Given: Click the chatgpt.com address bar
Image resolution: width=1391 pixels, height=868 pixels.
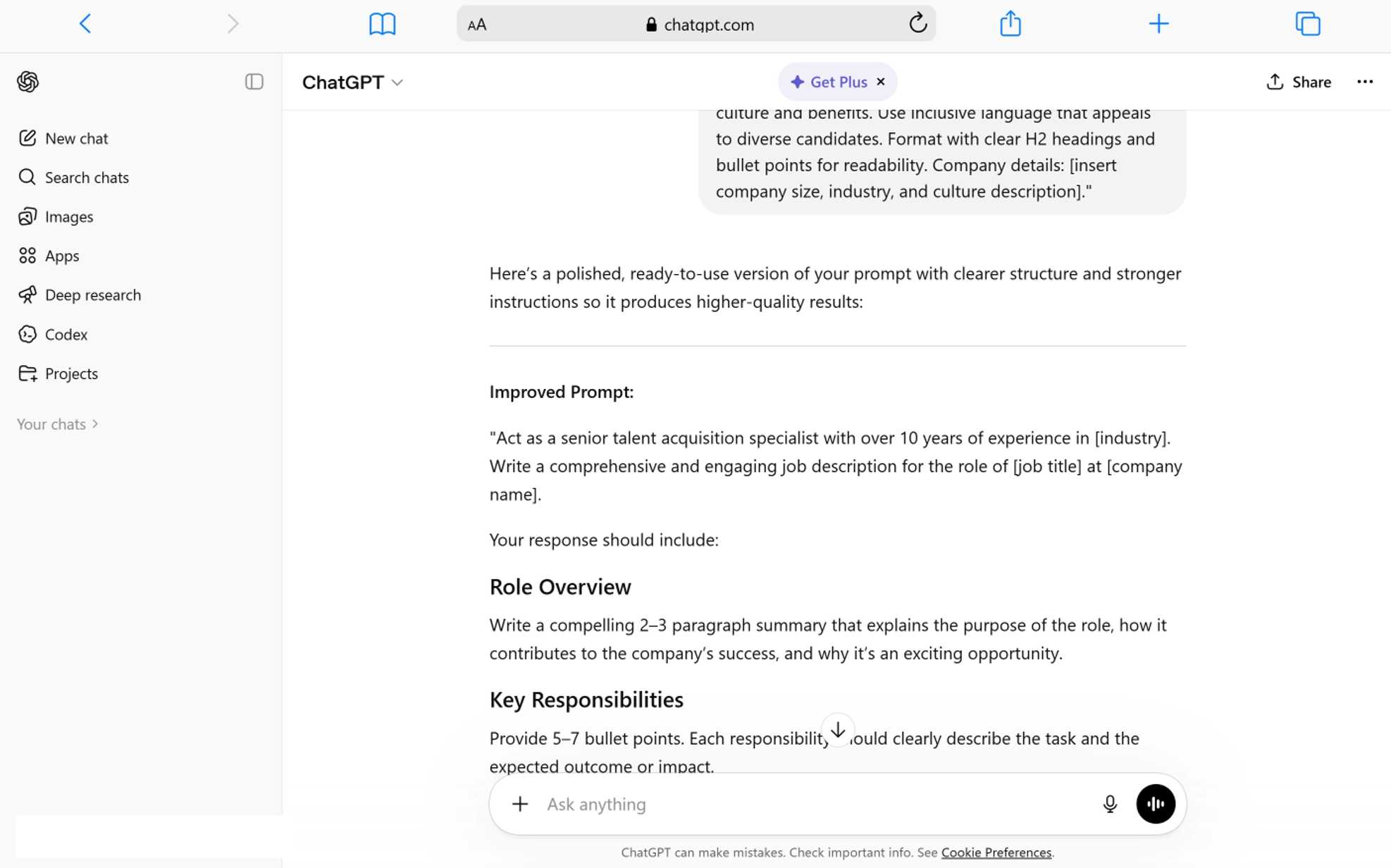Looking at the screenshot, I should (x=695, y=24).
